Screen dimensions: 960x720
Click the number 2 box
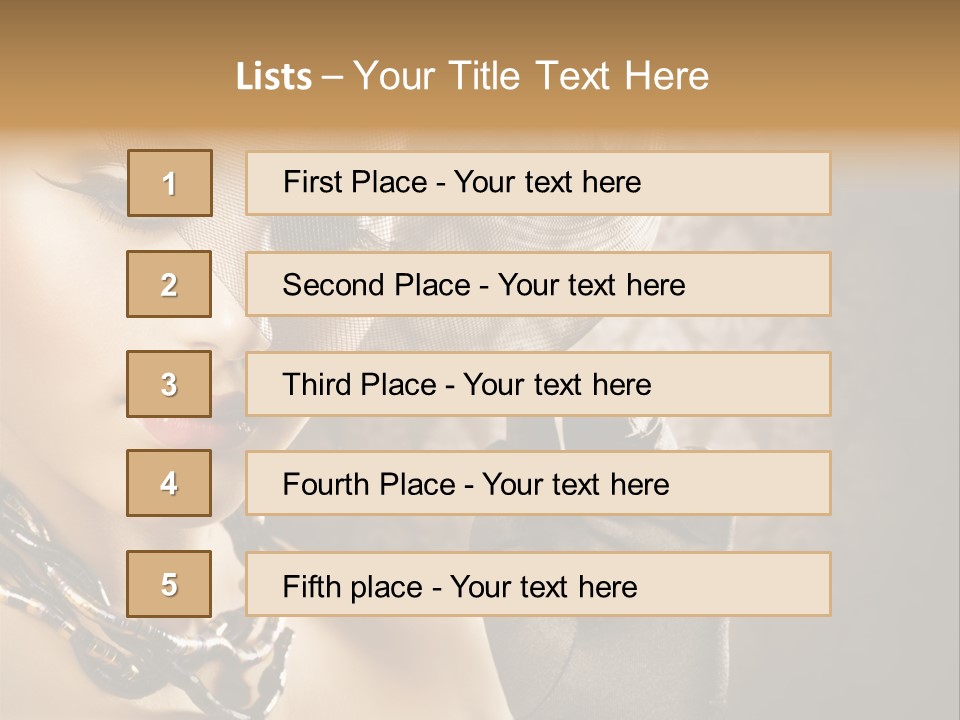pos(169,284)
